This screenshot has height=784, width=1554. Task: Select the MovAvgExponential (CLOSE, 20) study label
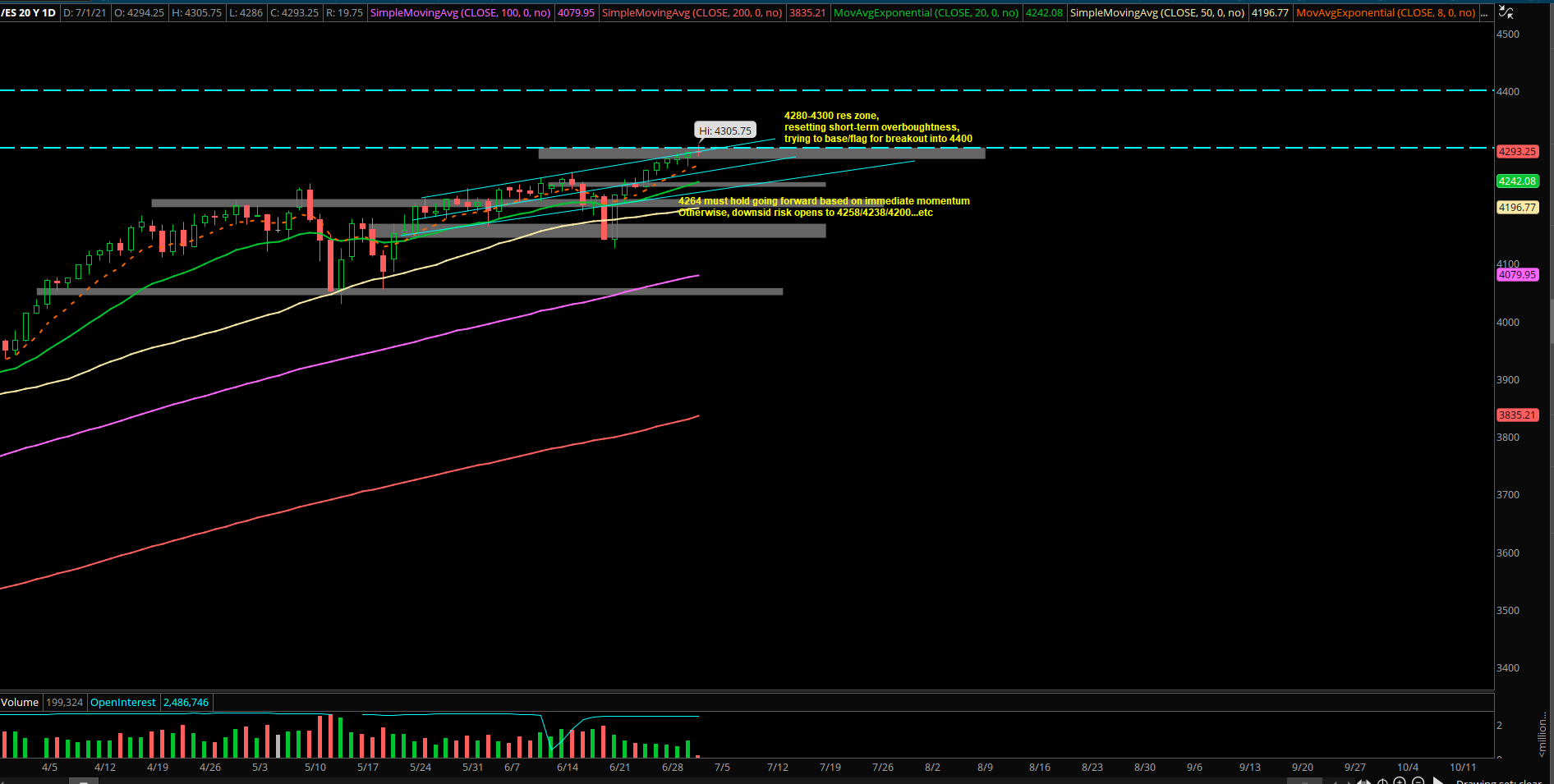click(x=926, y=13)
